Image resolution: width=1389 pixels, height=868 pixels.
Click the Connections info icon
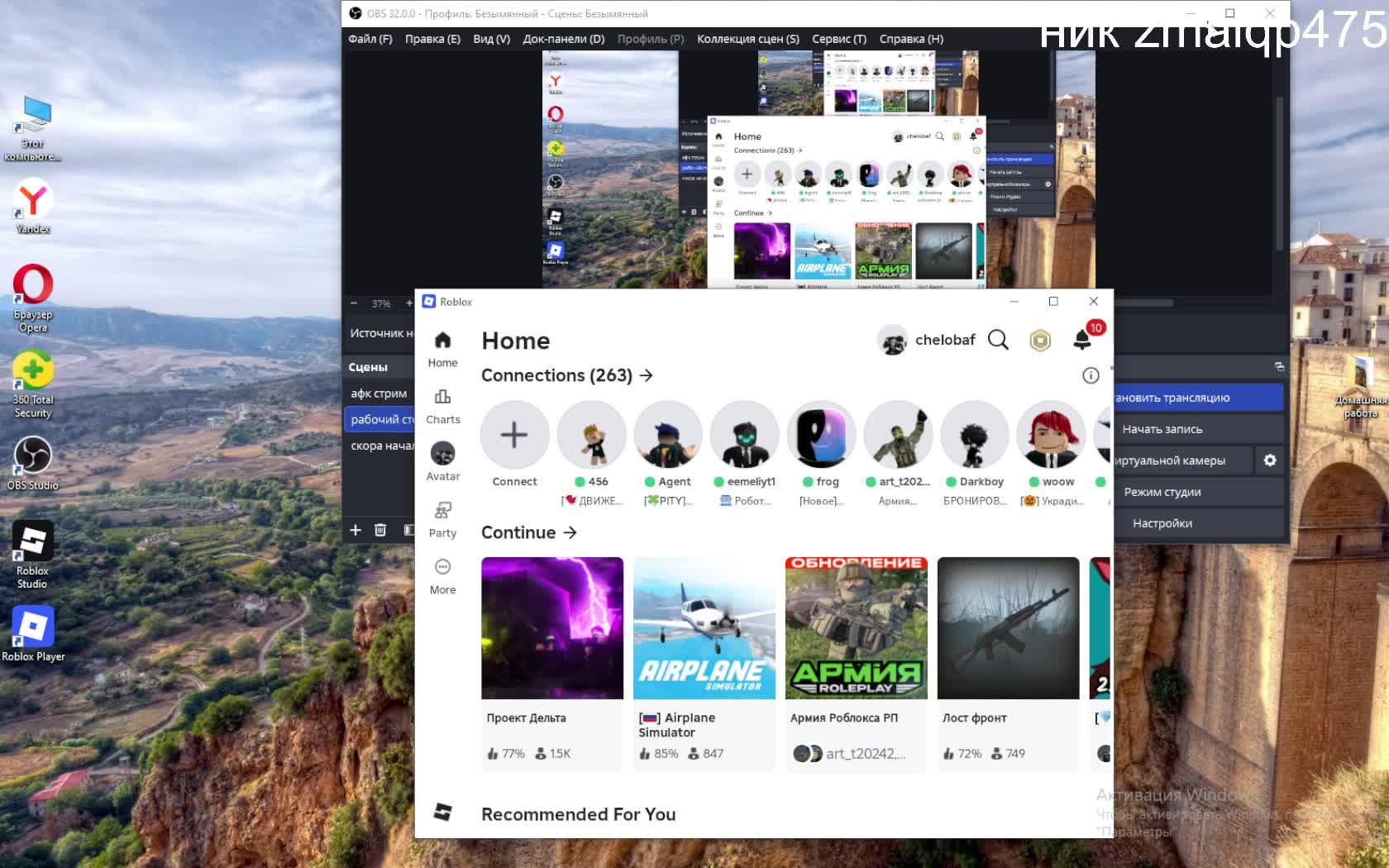pyautogui.click(x=1091, y=376)
